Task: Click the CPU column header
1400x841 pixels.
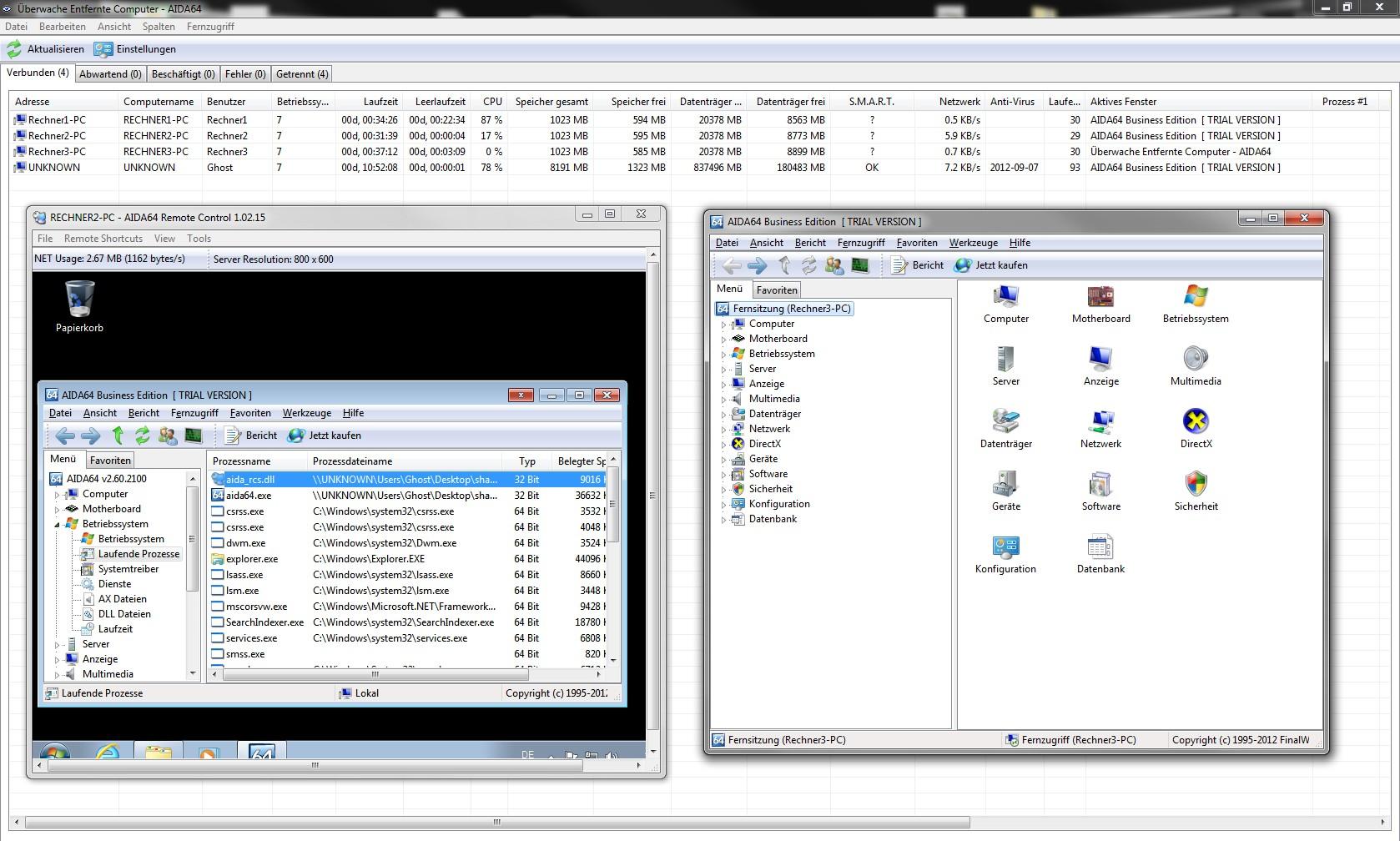Action: point(492,102)
